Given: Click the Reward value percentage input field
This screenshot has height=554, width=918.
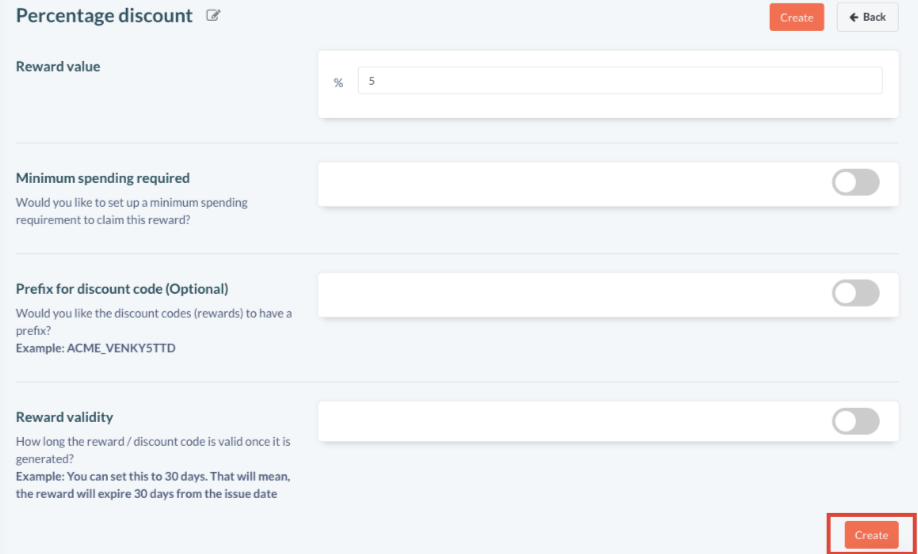Looking at the screenshot, I should 620,81.
